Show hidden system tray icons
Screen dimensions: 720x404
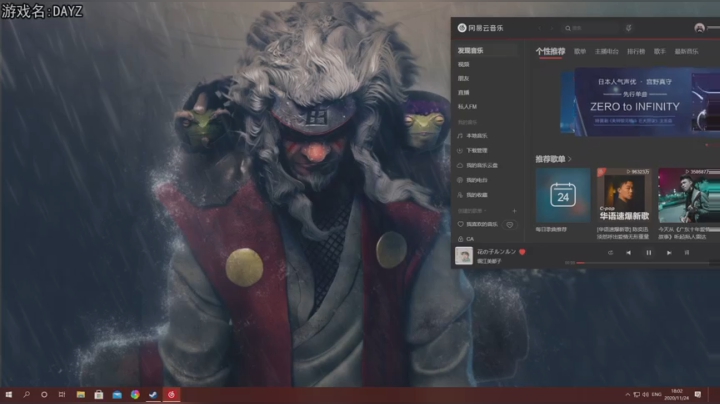(x=628, y=395)
